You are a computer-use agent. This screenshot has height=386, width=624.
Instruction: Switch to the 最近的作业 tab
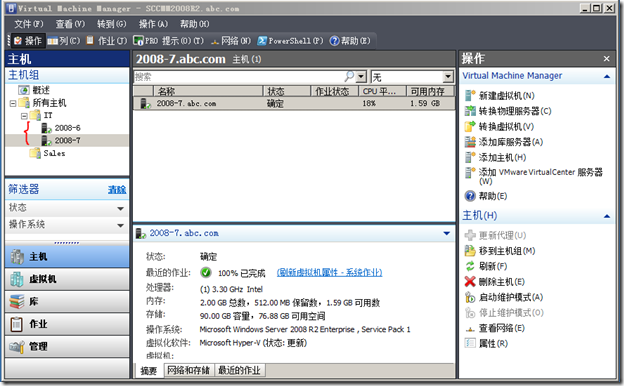(240, 370)
